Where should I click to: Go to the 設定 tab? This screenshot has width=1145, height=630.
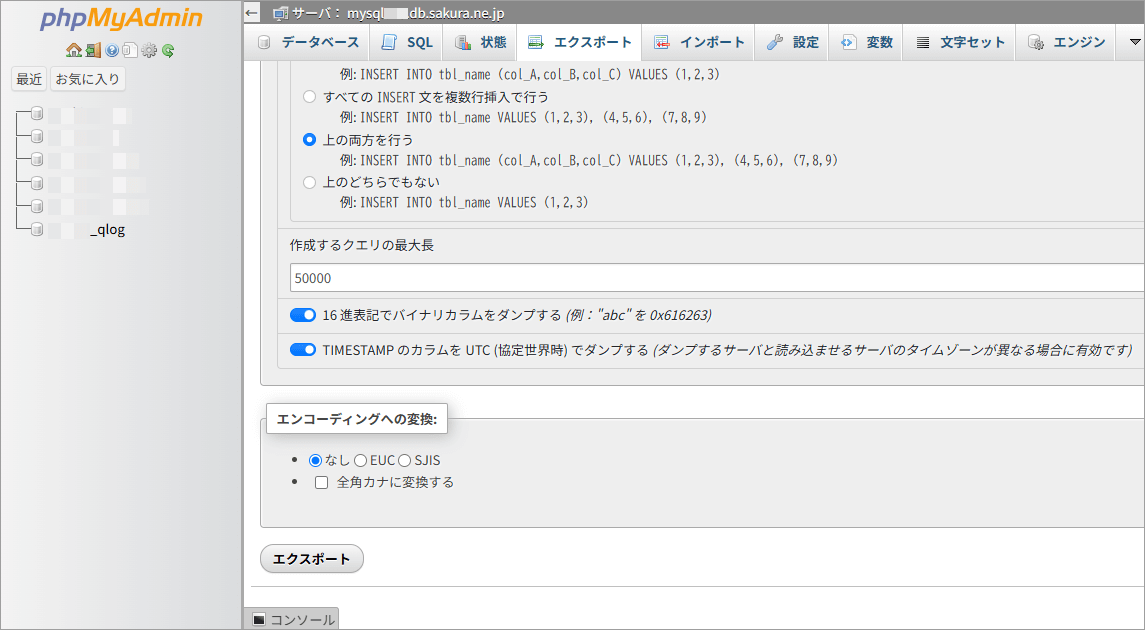[792, 42]
